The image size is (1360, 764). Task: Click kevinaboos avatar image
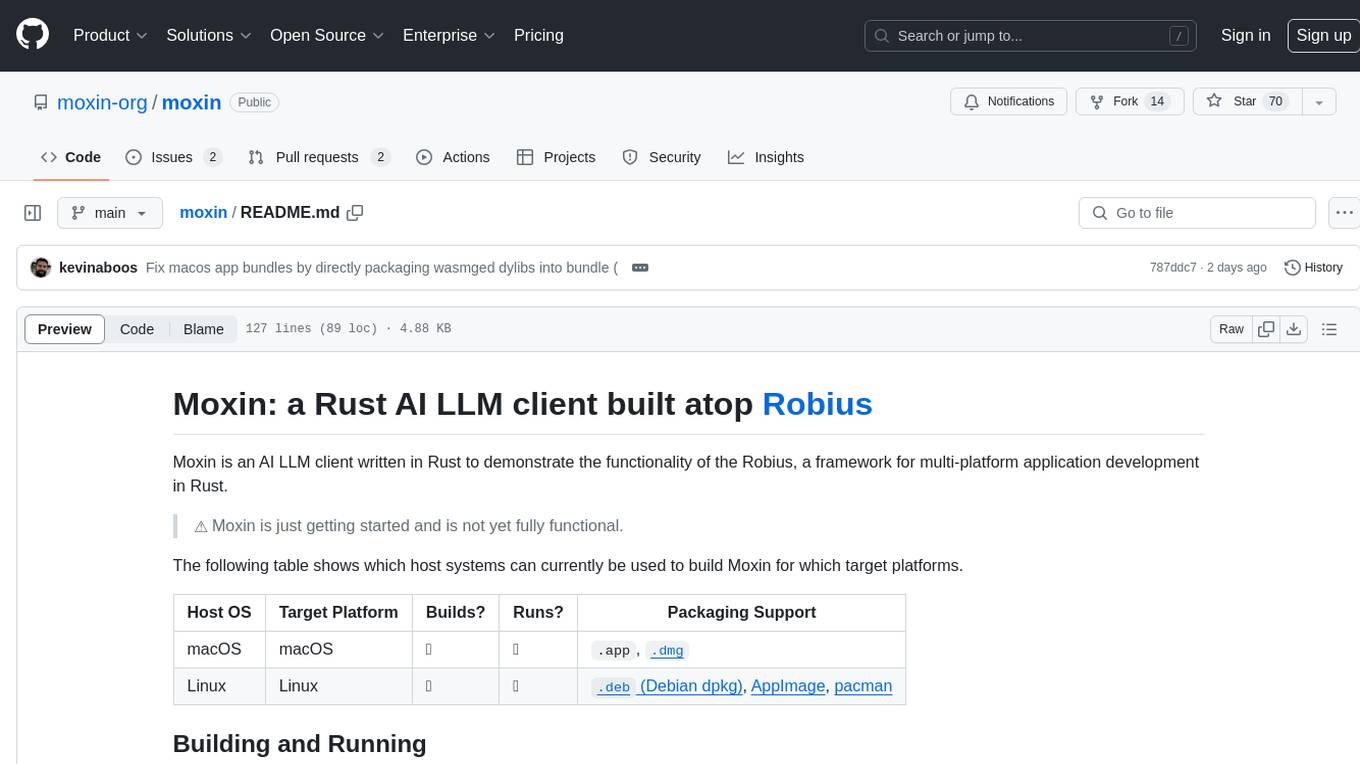tap(41, 268)
